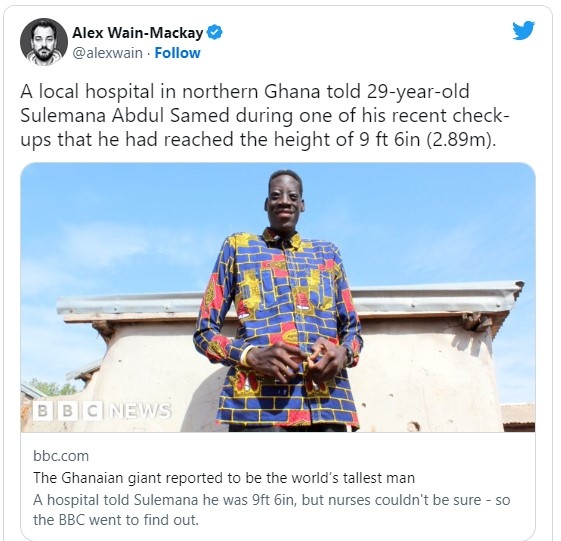Click the man's face in photo

[285, 201]
